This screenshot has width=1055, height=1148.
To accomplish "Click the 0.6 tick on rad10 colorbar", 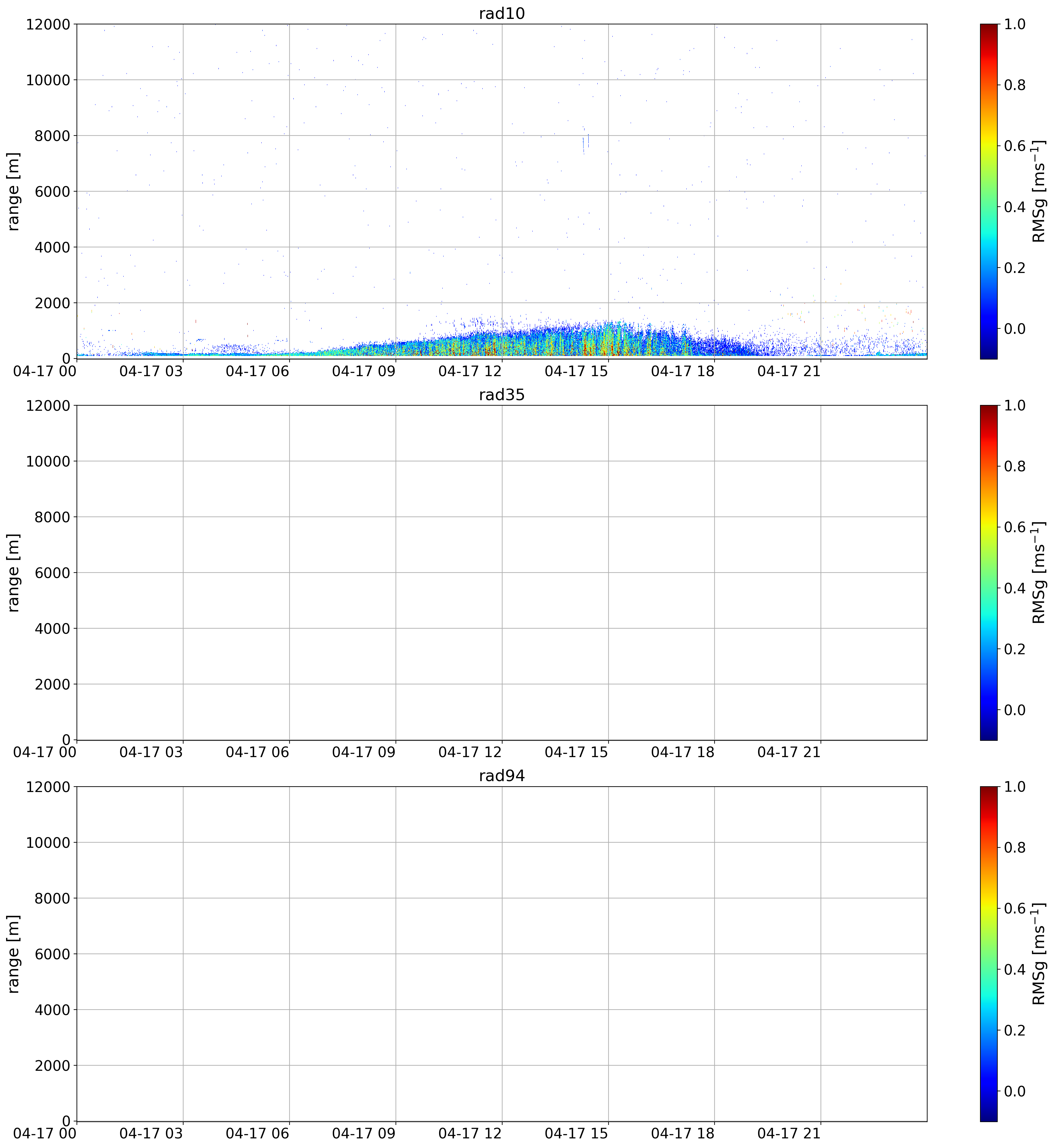I will [x=1014, y=146].
